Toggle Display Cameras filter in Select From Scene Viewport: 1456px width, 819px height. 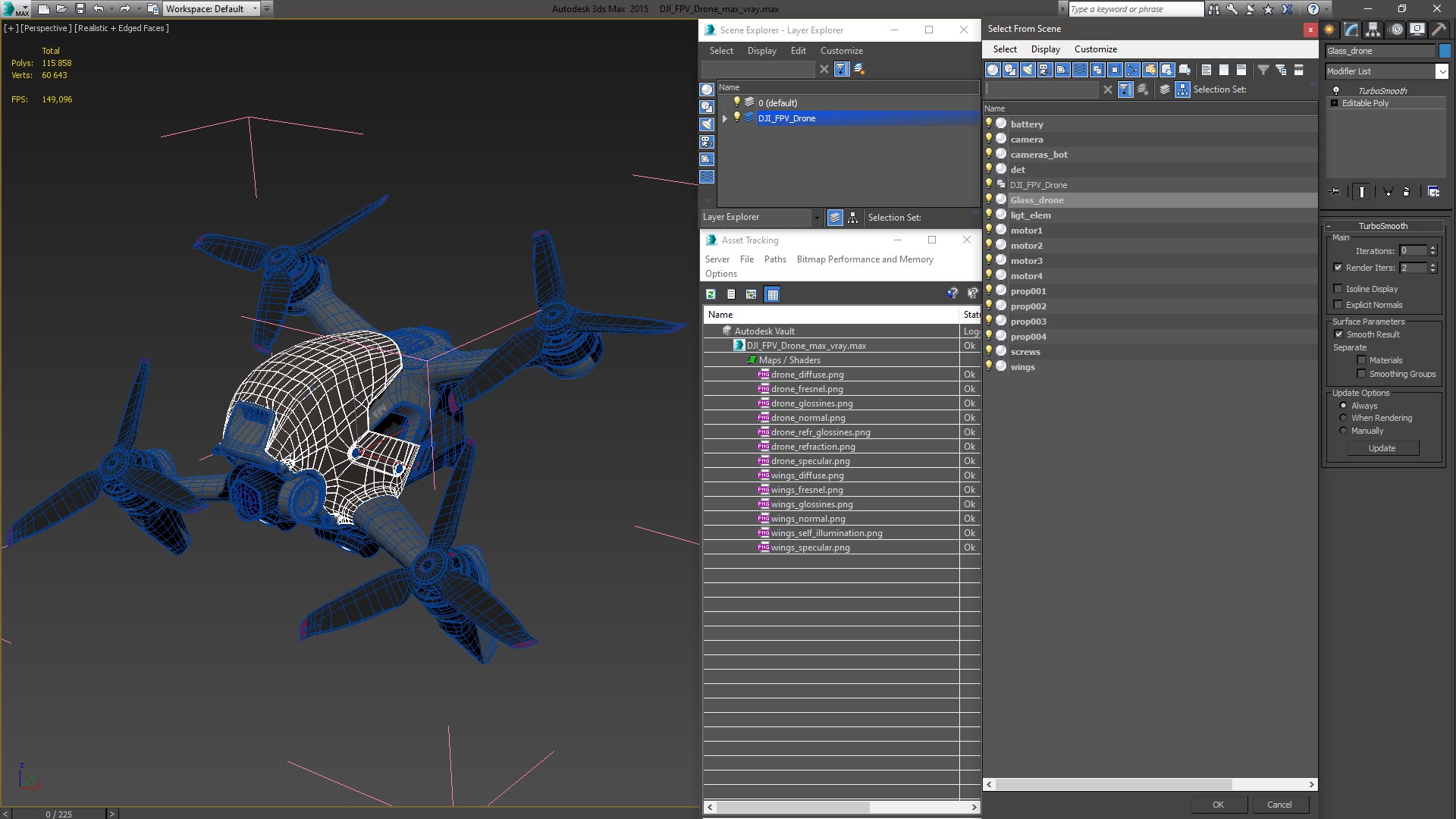(x=1045, y=70)
